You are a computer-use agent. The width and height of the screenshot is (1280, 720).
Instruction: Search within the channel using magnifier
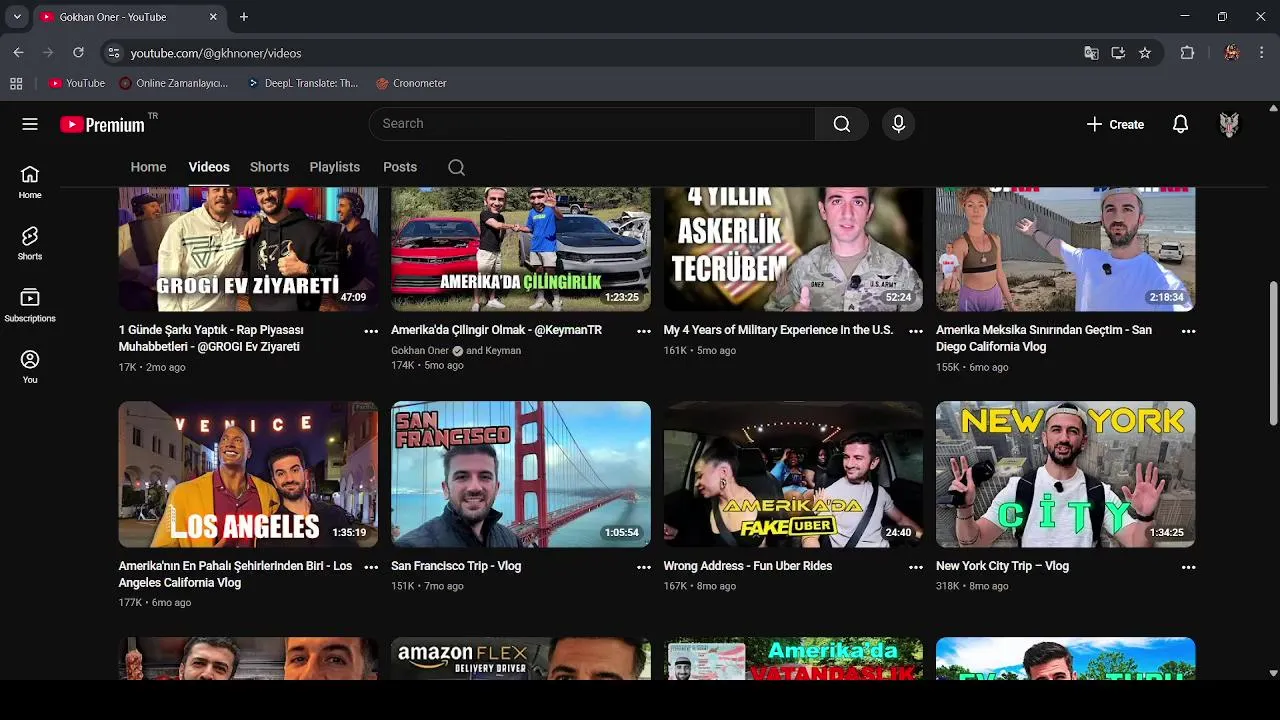click(456, 167)
